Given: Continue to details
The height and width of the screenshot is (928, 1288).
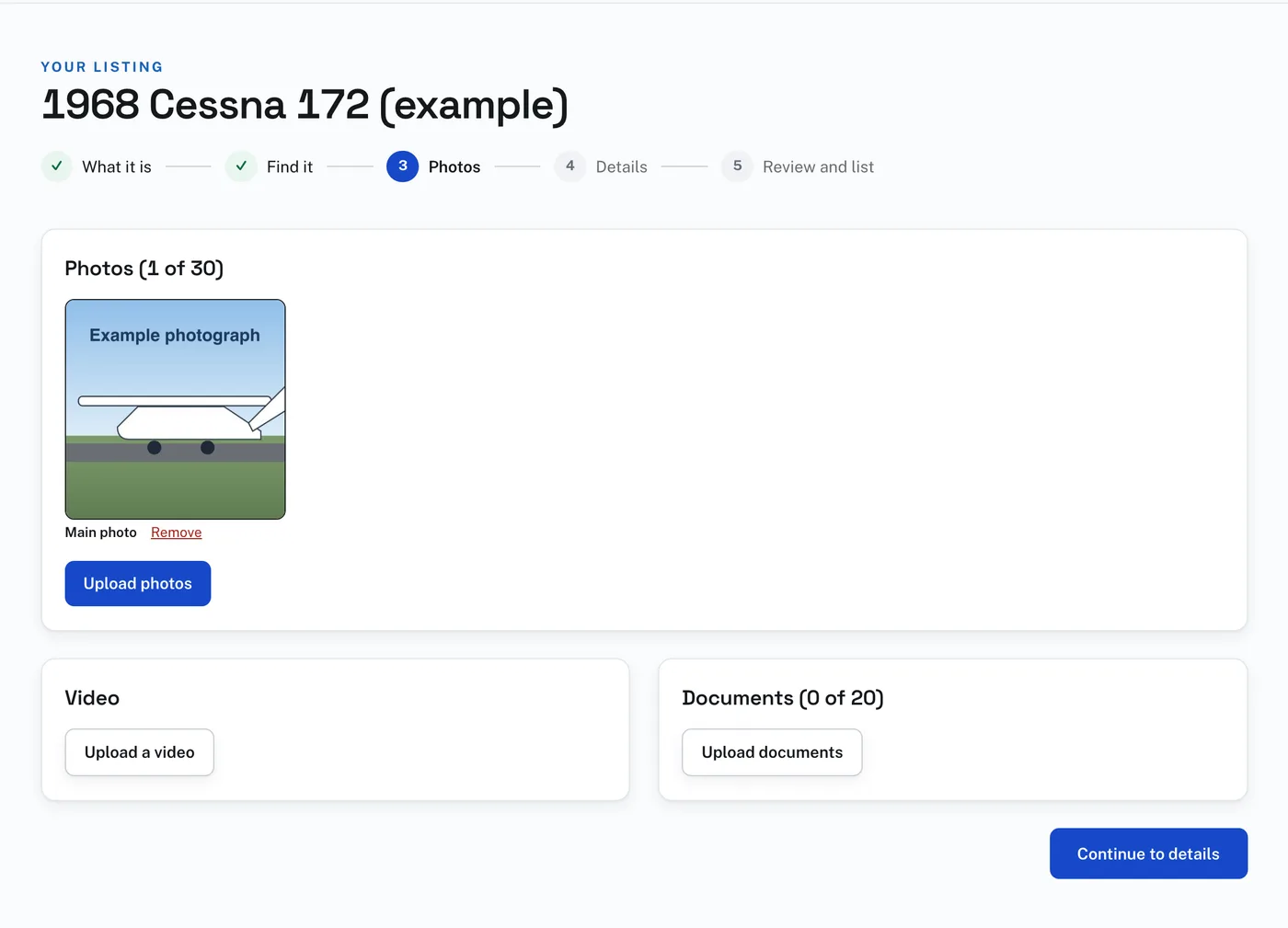Looking at the screenshot, I should tap(1148, 854).
